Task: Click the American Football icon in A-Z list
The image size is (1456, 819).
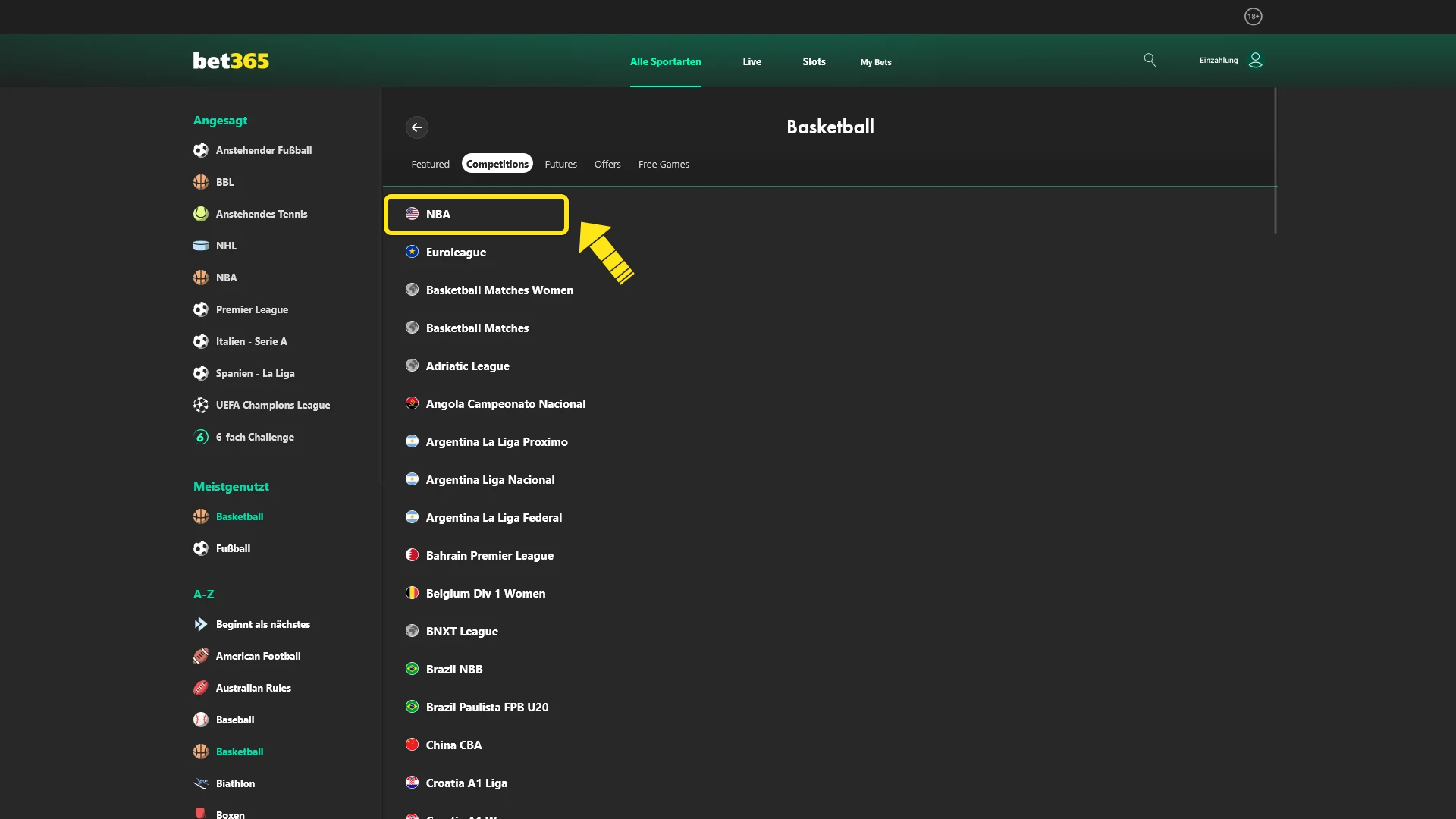Action: pos(200,656)
